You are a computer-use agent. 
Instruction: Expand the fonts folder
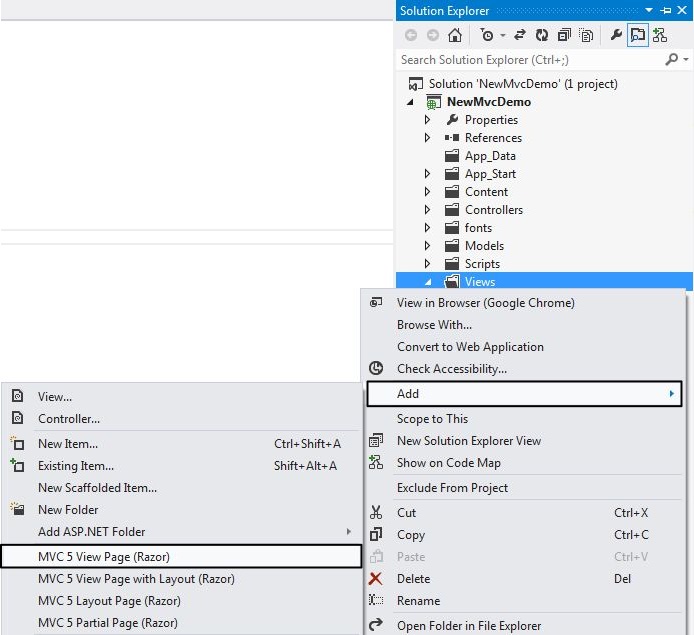pos(427,228)
